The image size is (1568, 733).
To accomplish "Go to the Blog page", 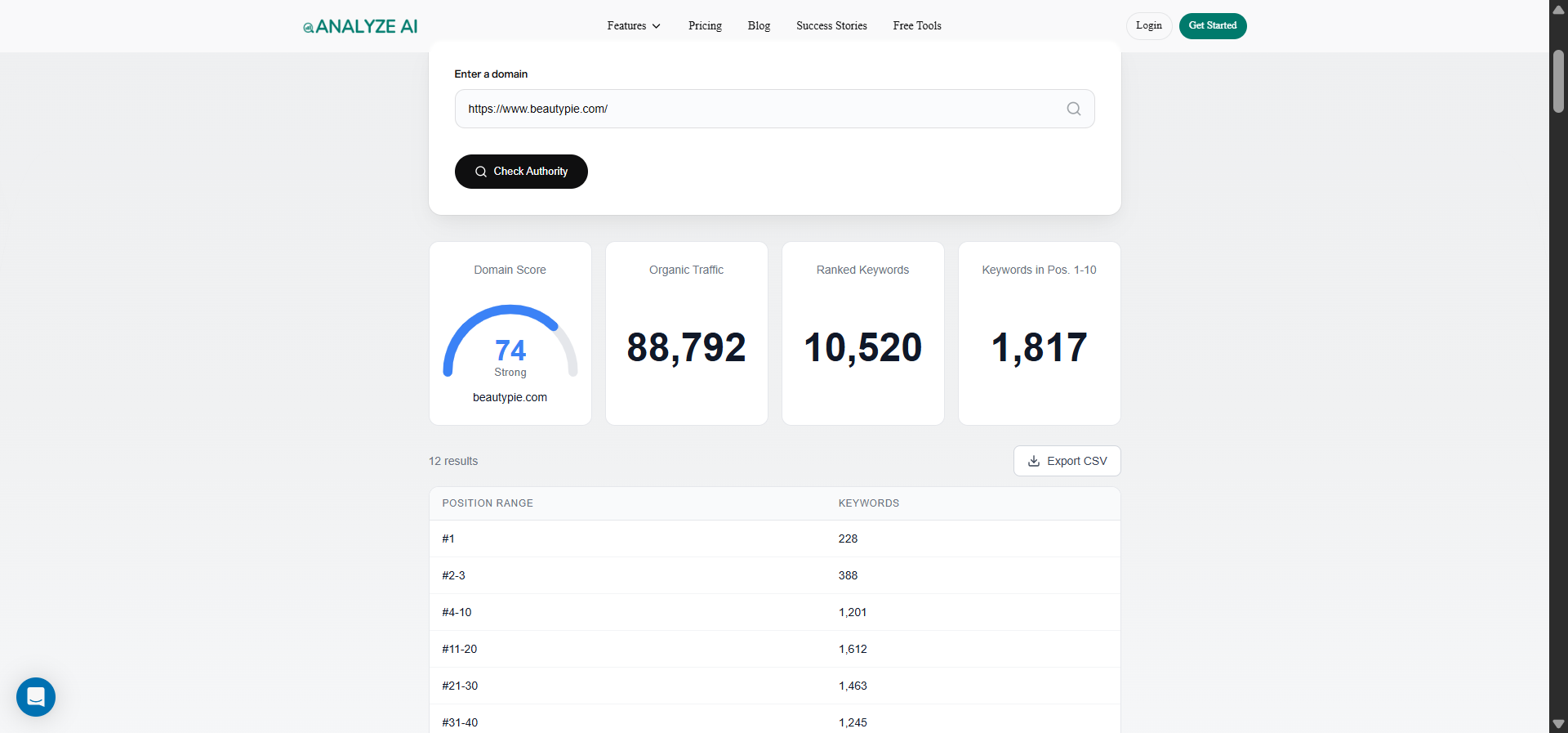I will point(759,26).
